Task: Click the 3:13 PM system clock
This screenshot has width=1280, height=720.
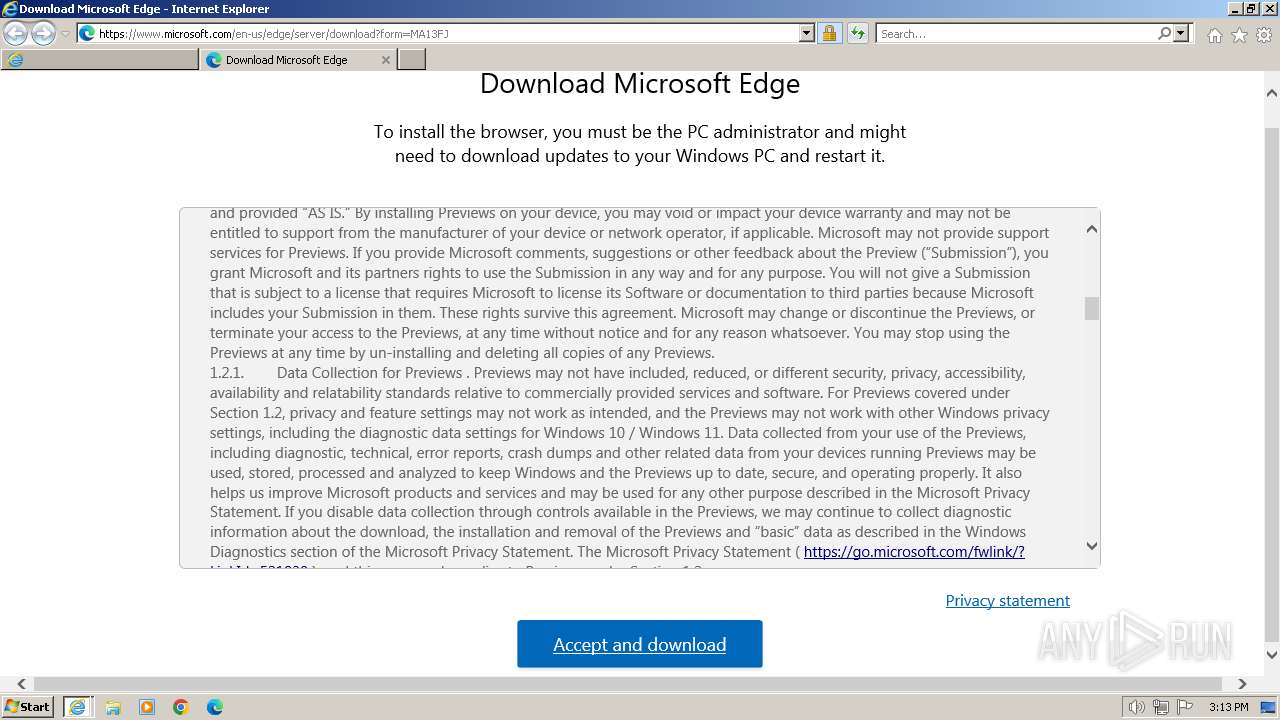Action: 1228,707
